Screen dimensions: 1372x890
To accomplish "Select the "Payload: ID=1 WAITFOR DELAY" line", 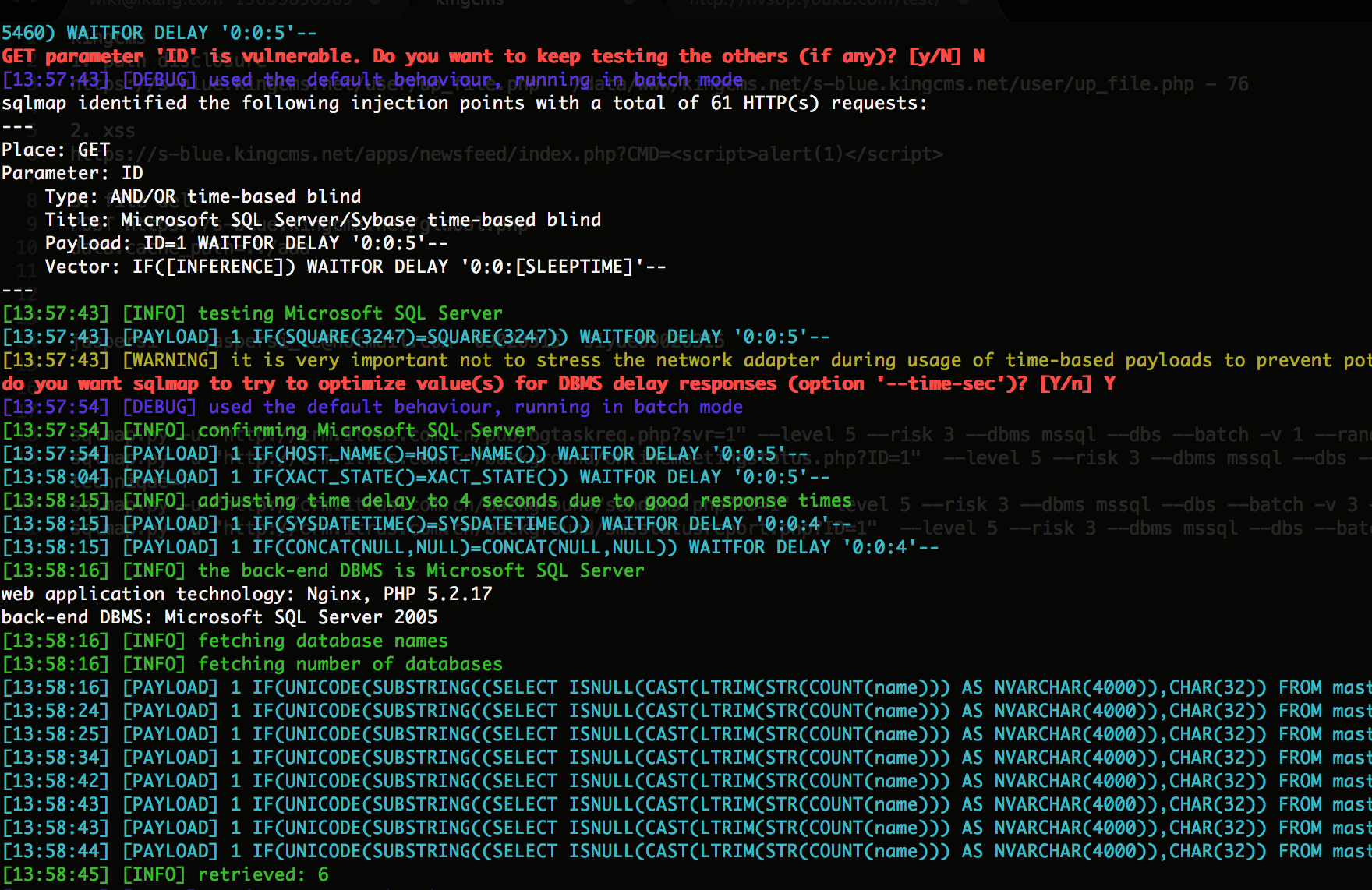I will (246, 243).
